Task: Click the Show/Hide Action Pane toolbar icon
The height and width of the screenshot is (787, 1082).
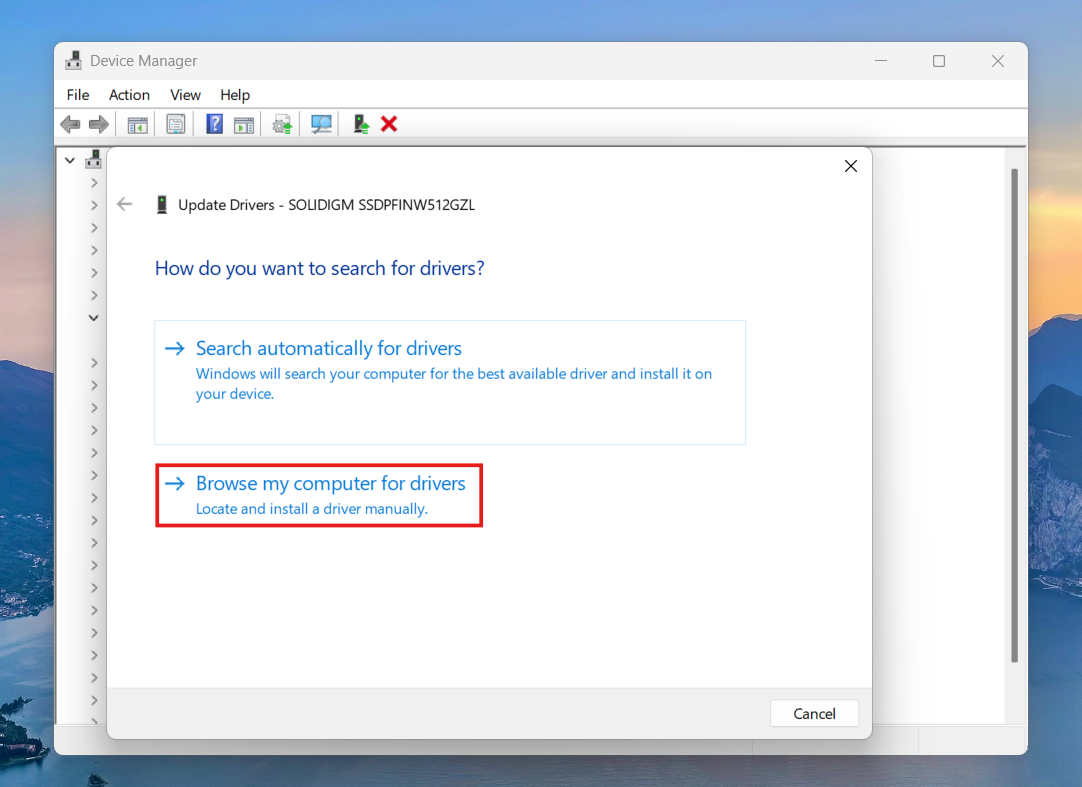Action: (x=244, y=123)
